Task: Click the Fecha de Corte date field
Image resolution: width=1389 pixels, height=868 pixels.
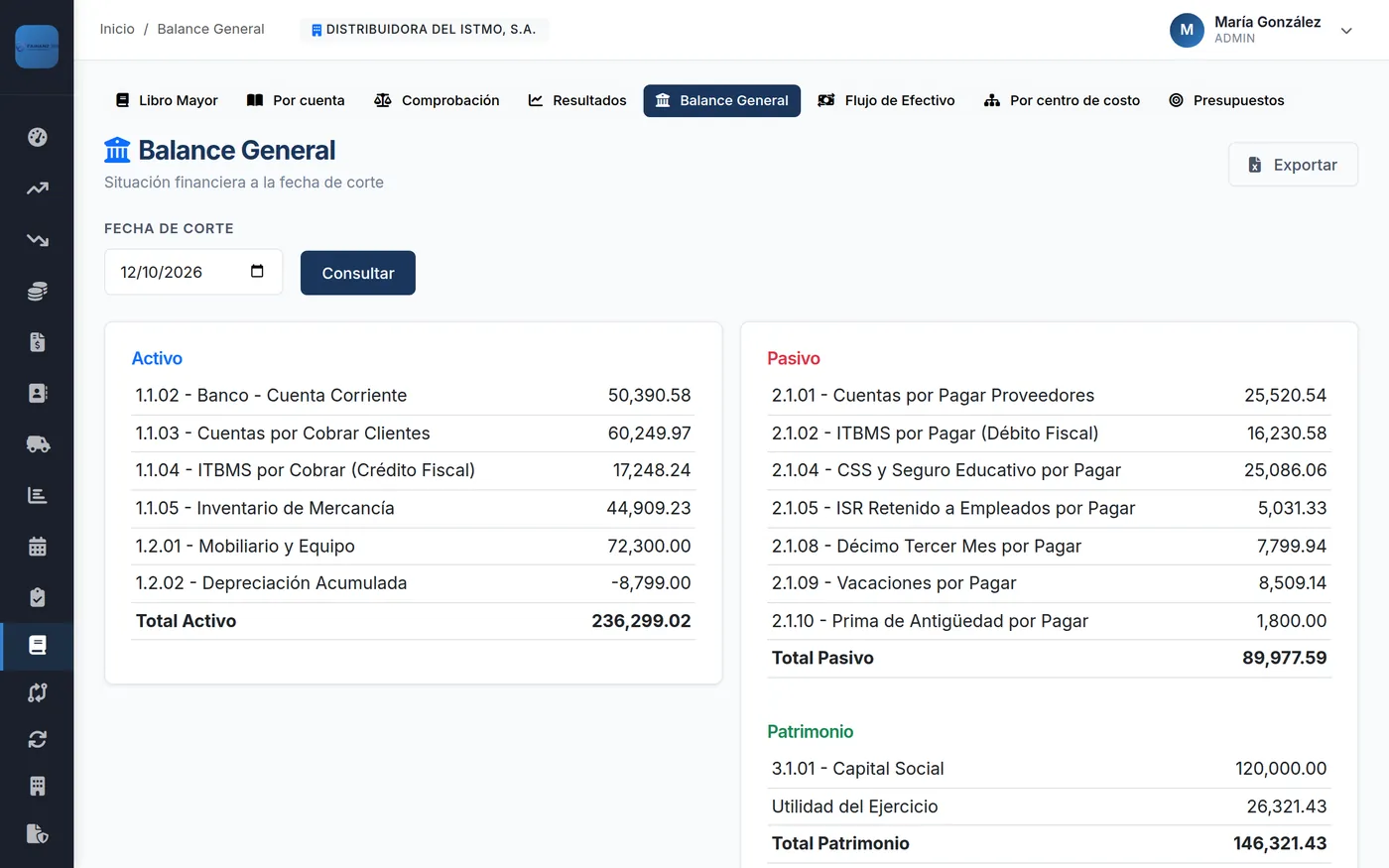Action: coord(193,272)
